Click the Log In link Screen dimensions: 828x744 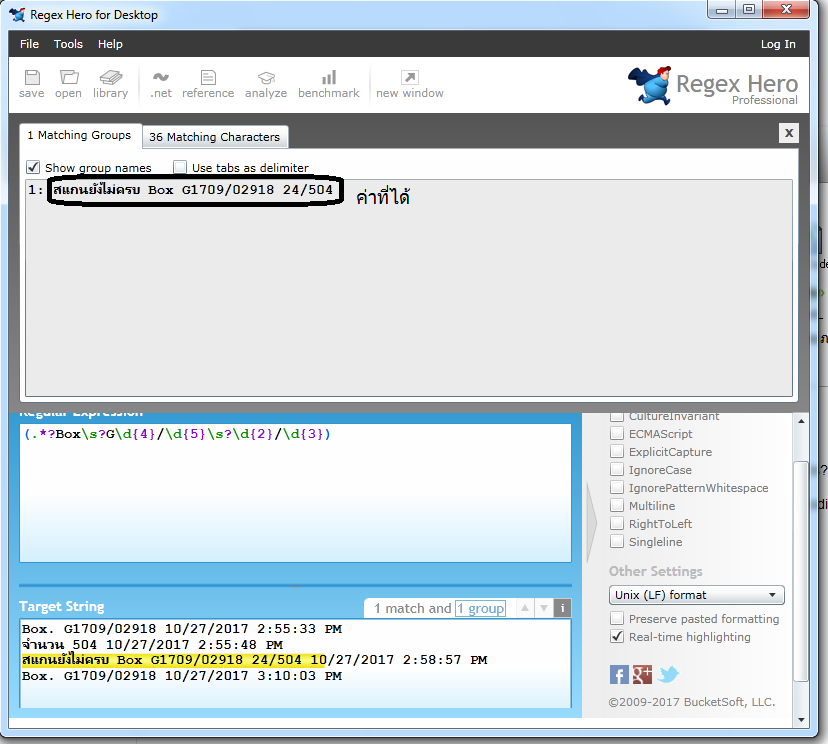click(778, 44)
